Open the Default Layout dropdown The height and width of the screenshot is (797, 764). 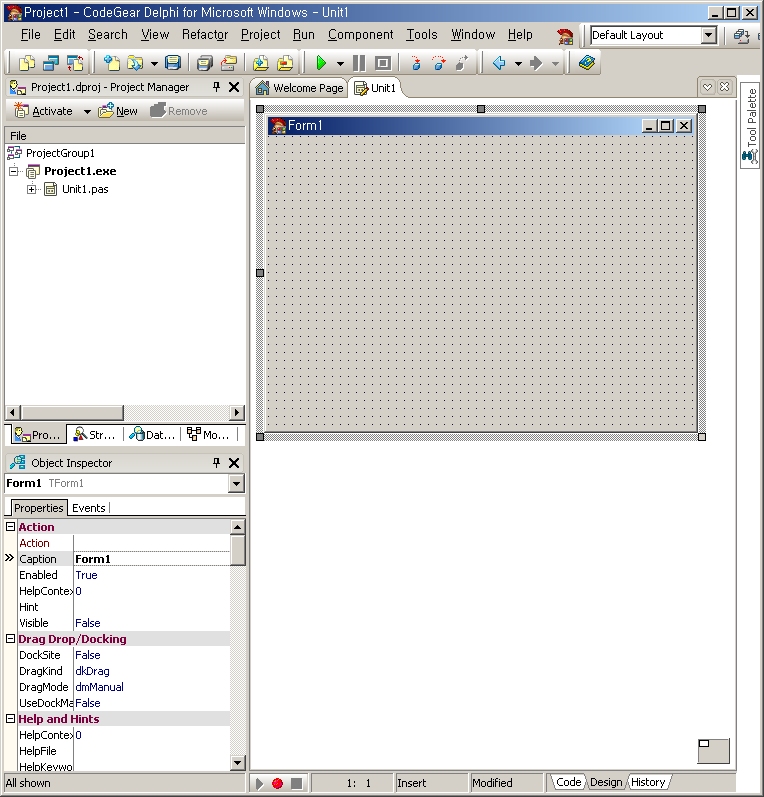pos(708,35)
